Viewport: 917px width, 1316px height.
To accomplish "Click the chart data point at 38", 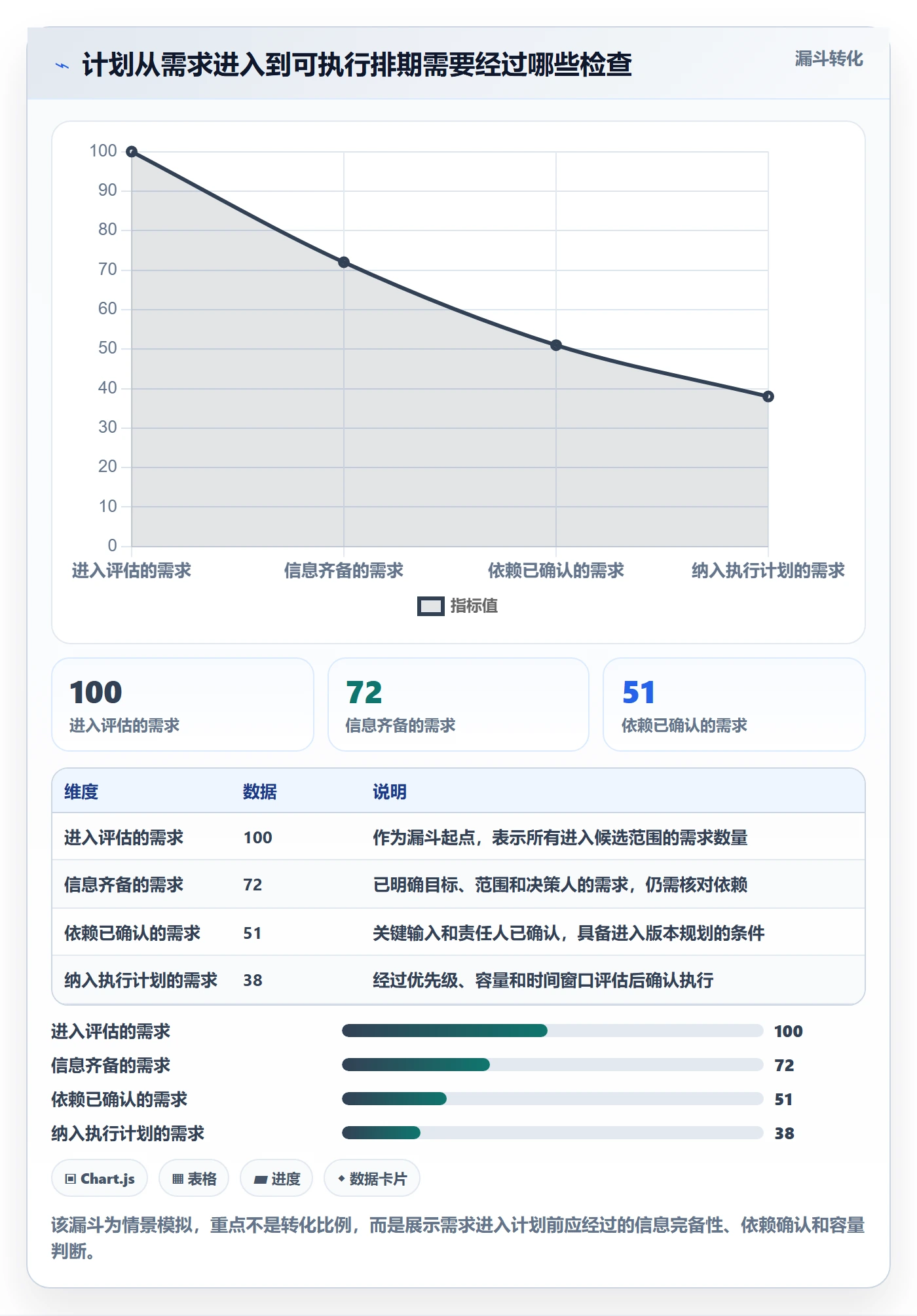I will pos(768,397).
